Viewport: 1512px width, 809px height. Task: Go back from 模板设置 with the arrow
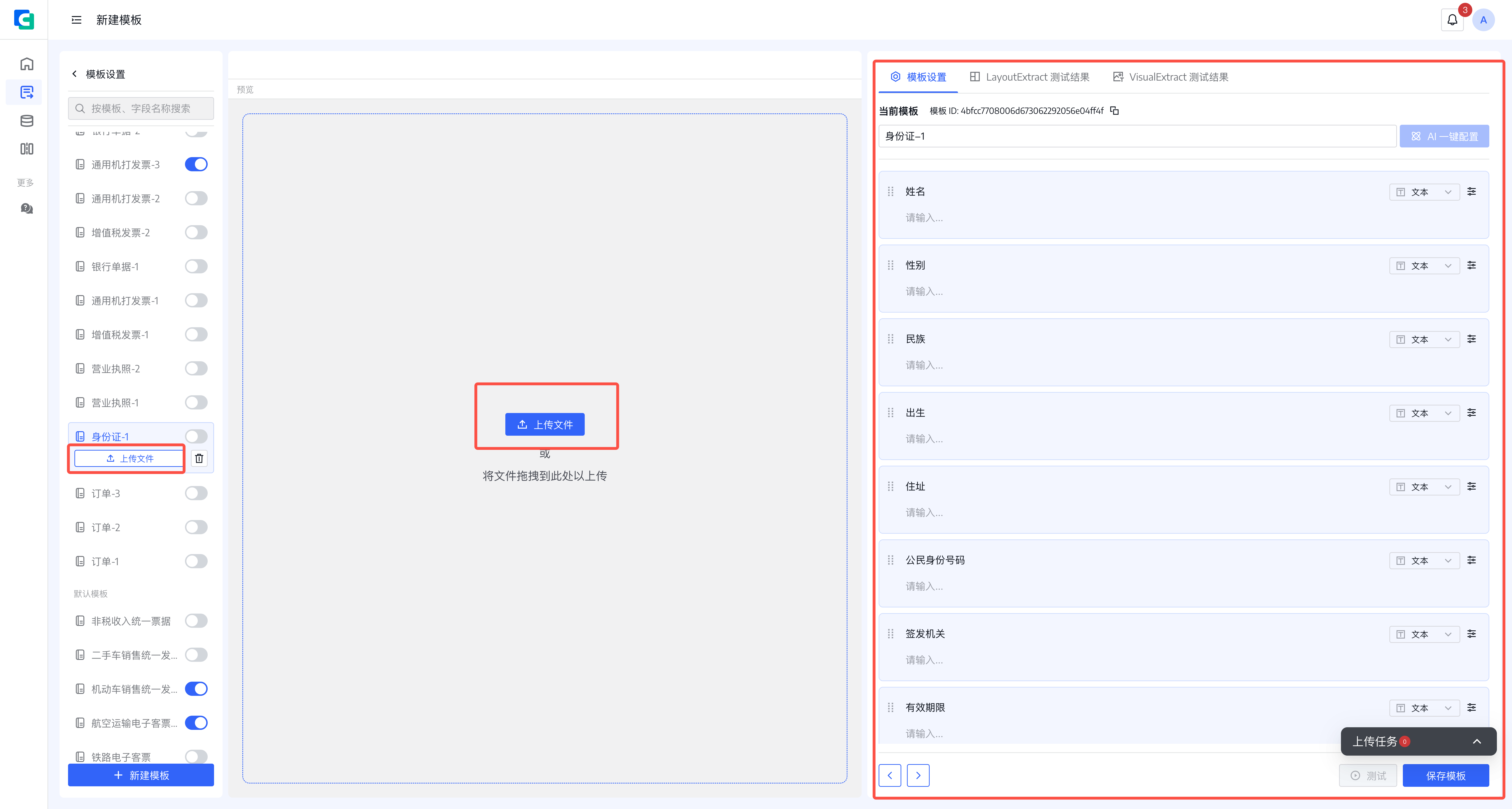click(75, 74)
